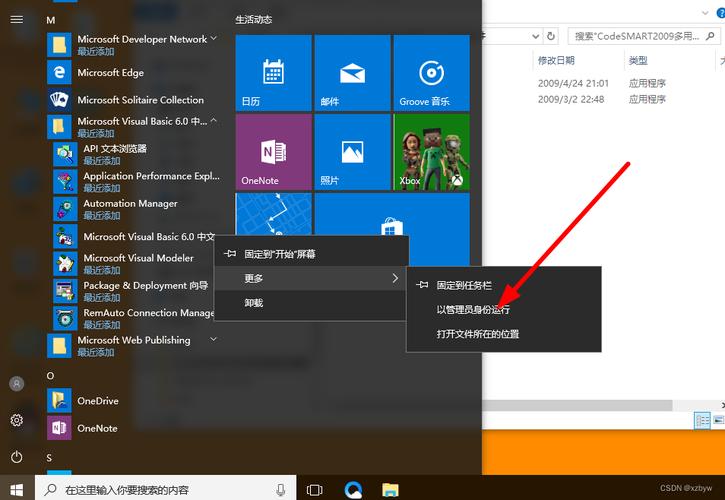The image size is (725, 500).
Task: Open the purple OneNote tile
Action: [274, 152]
